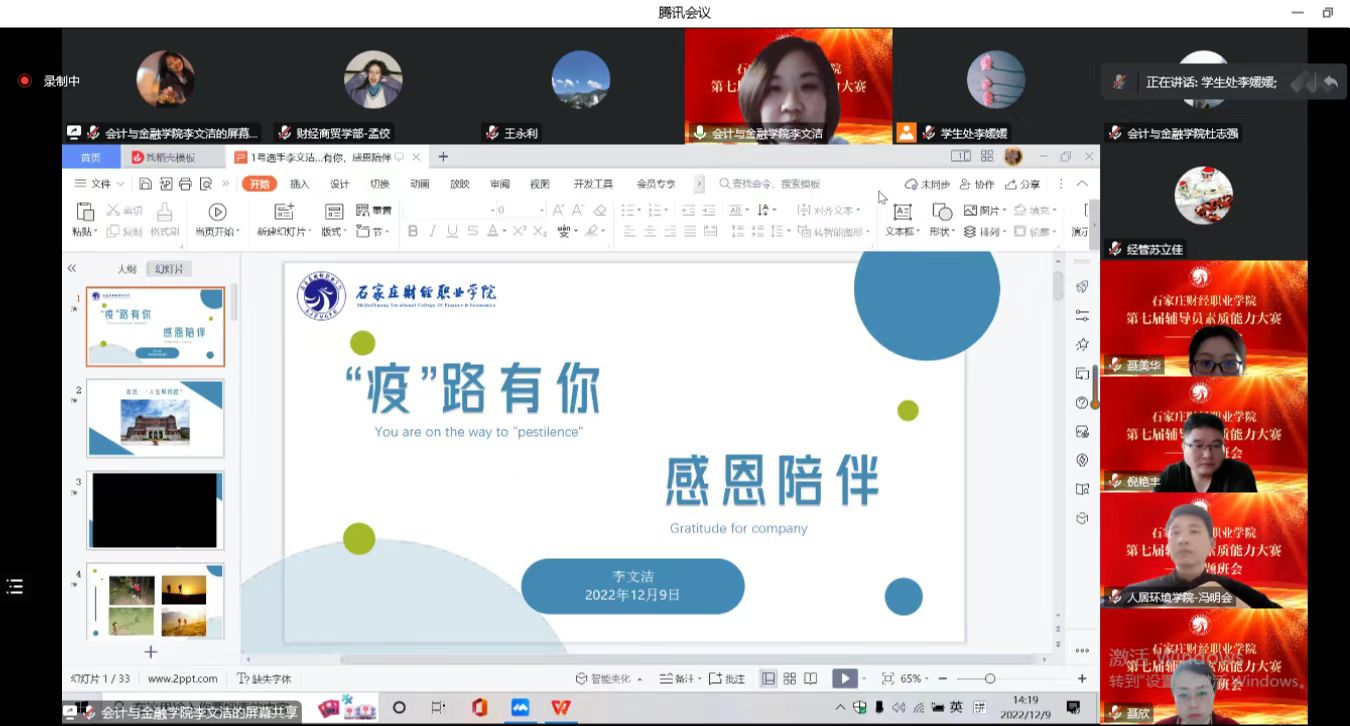This screenshot has height=726, width=1350.
Task: Click the 协作 collaboration button
Action: (977, 184)
